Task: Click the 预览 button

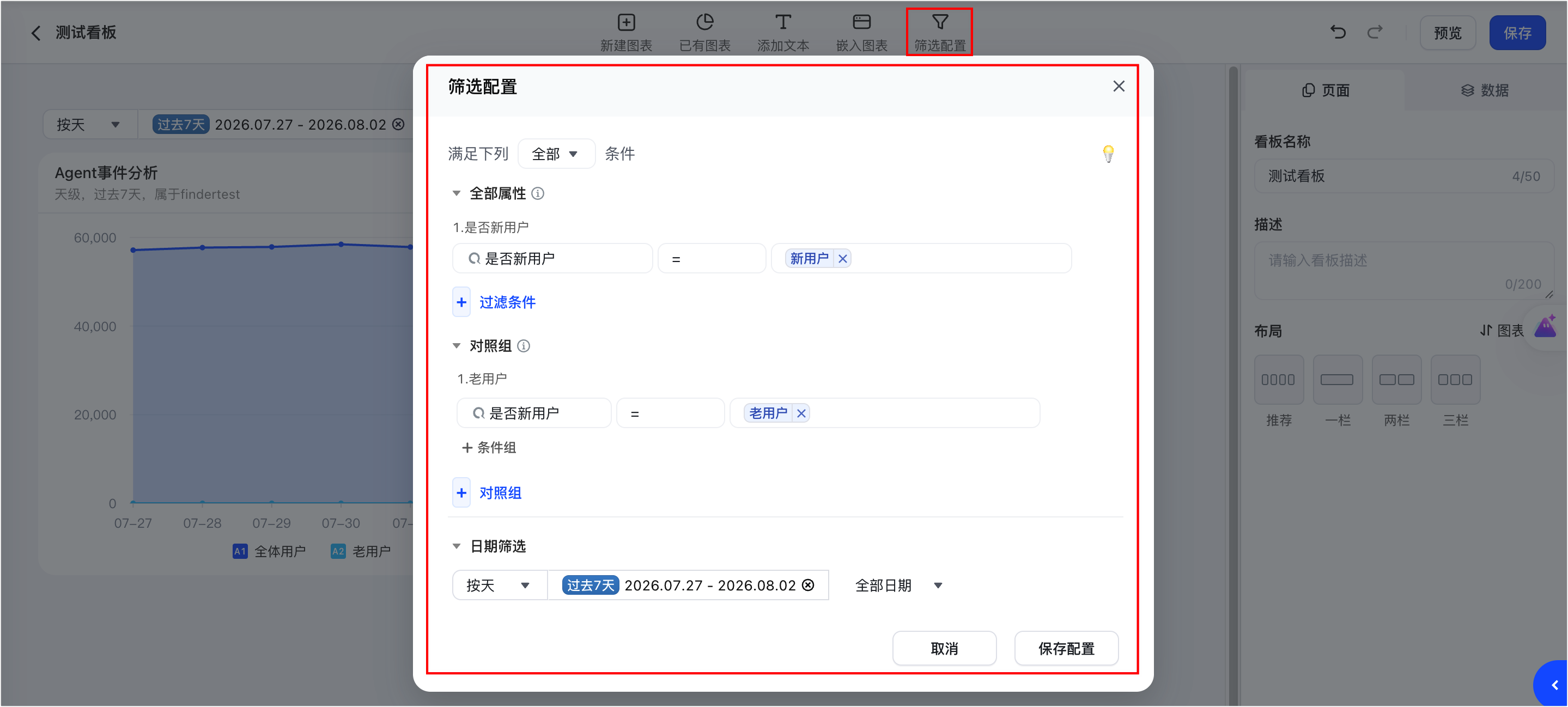Action: click(1447, 33)
